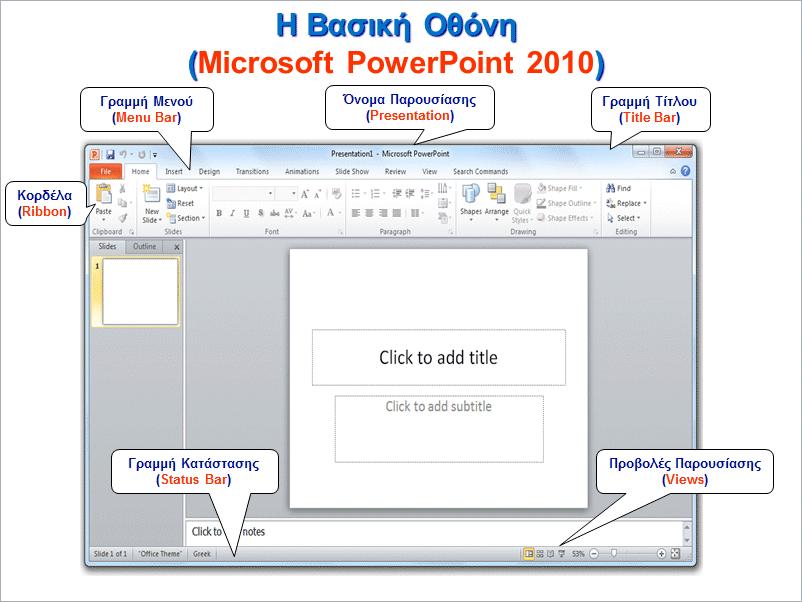Screen dimensions: 802x602
Task: Switch to the Slide Show tab
Action: pos(352,171)
